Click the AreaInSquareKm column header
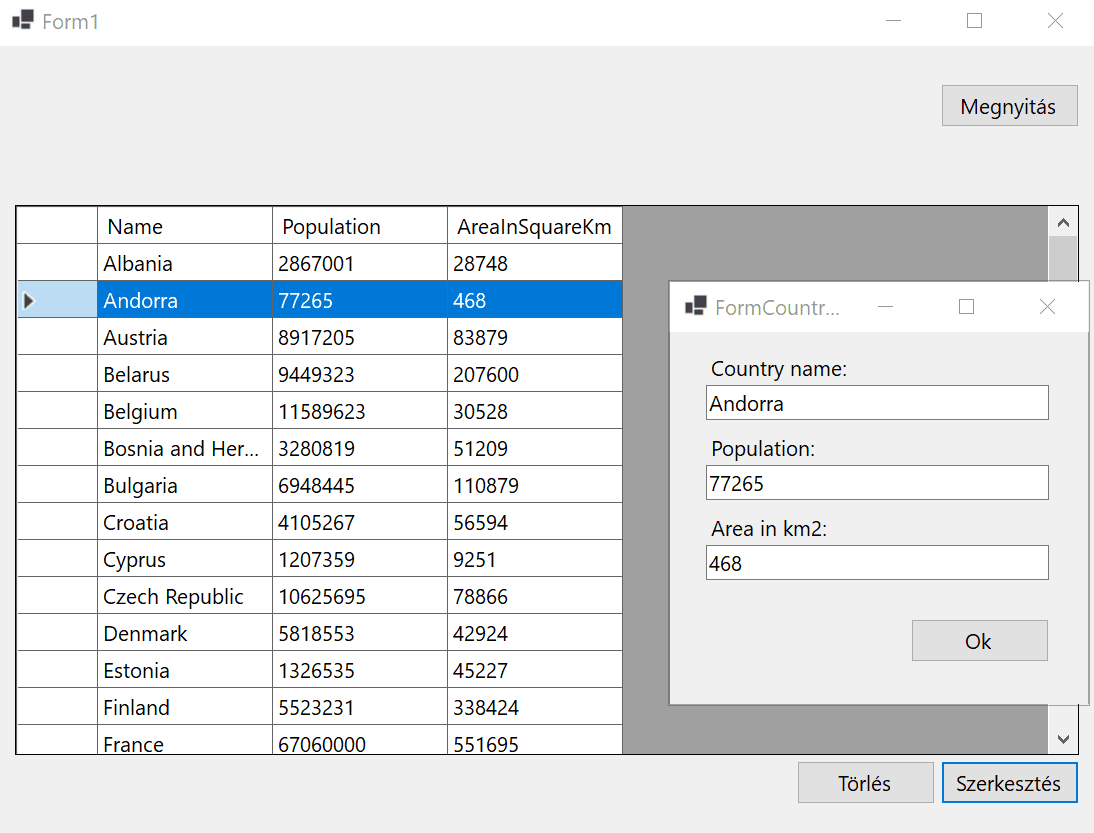 coord(534,226)
